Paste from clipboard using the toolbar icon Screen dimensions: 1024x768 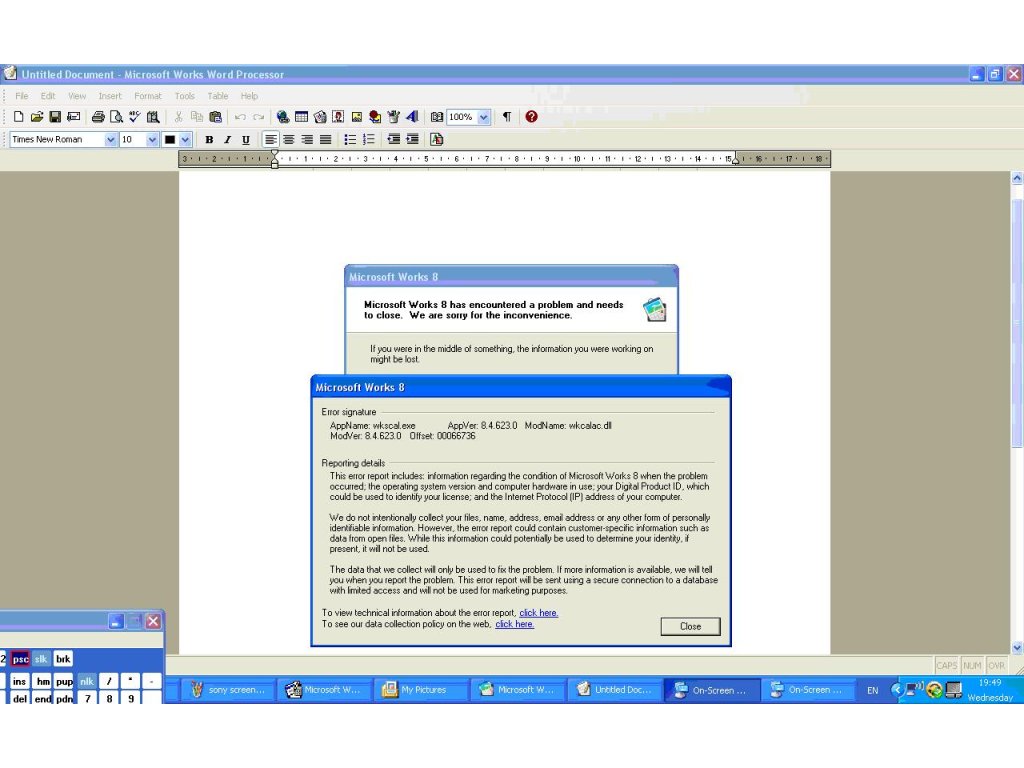pyautogui.click(x=215, y=117)
